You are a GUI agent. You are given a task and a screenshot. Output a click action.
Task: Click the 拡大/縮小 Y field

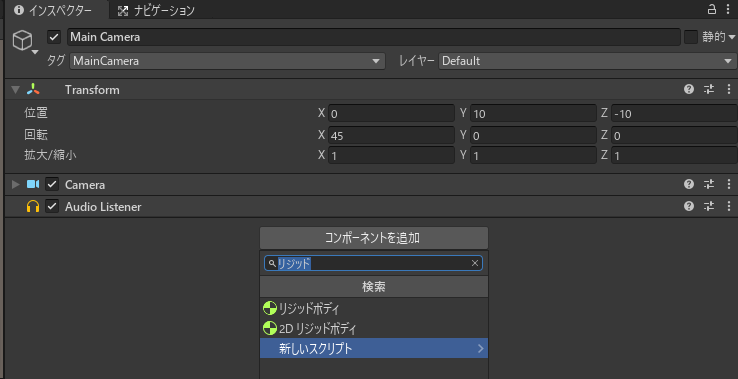pyautogui.click(x=533, y=155)
